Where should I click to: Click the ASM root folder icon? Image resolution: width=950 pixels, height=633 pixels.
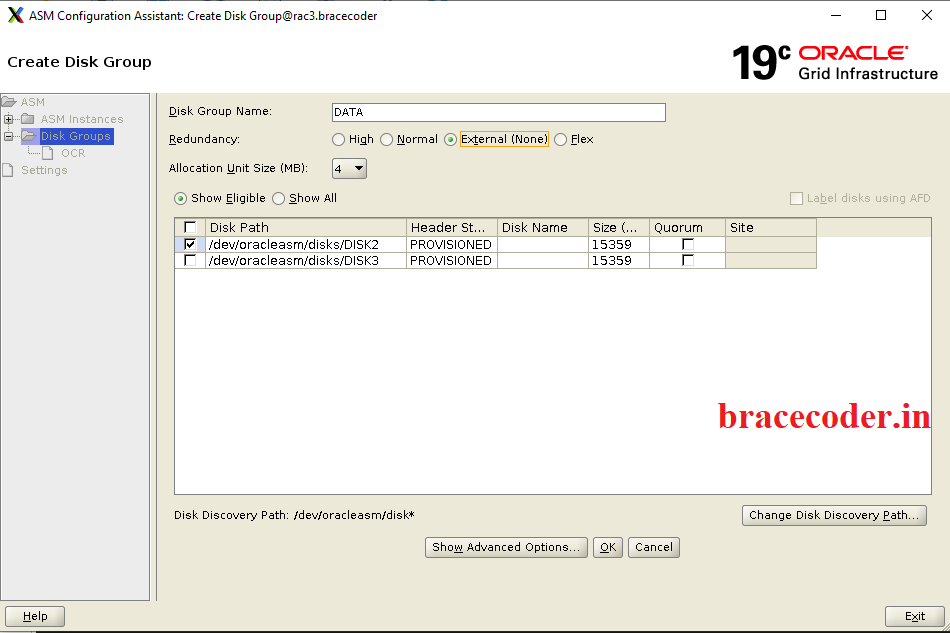(10, 102)
